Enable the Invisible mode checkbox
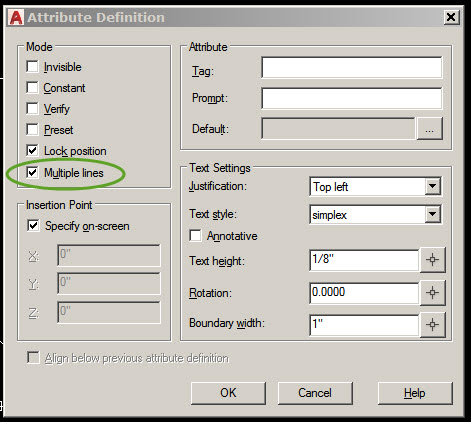Screen dimensions: 471x422 pos(32,66)
